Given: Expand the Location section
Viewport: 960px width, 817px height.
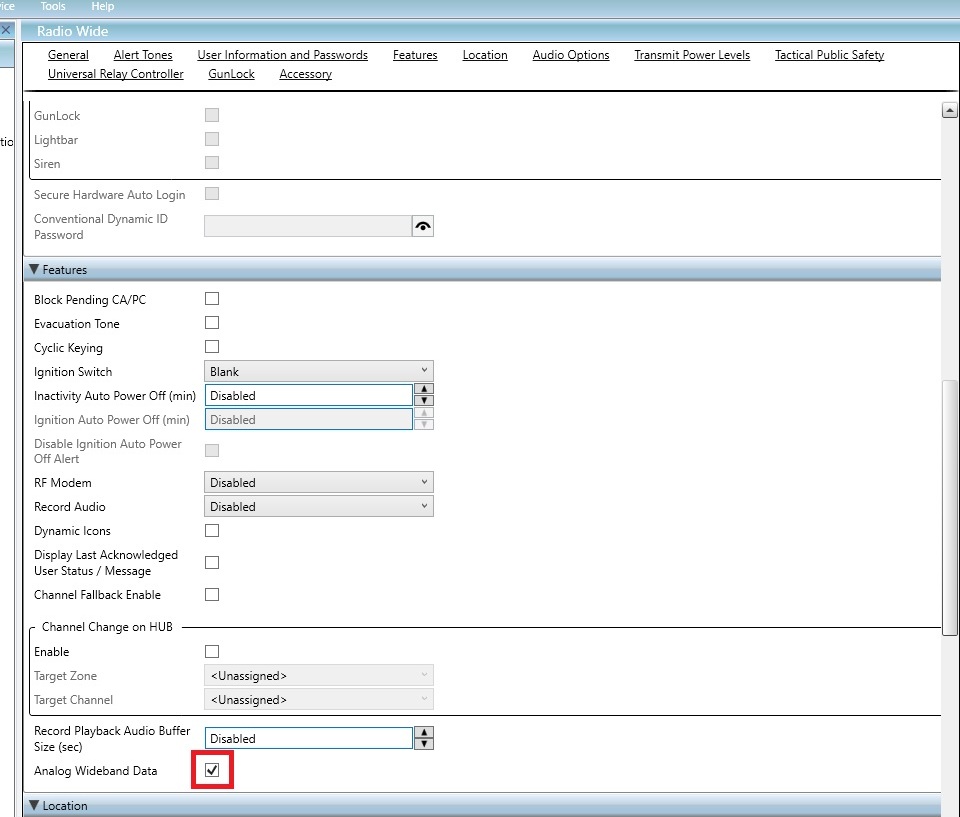Looking at the screenshot, I should [x=36, y=805].
